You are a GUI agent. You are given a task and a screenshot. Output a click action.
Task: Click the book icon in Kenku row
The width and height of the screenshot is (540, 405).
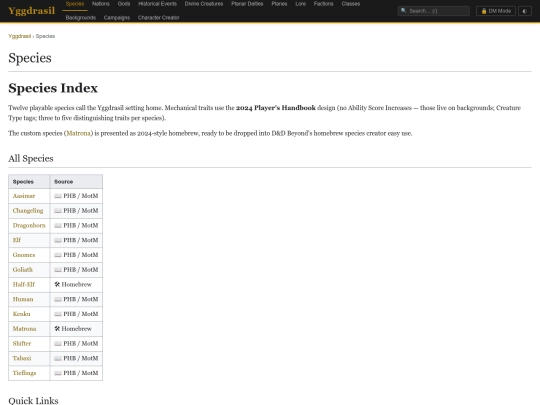[58, 314]
